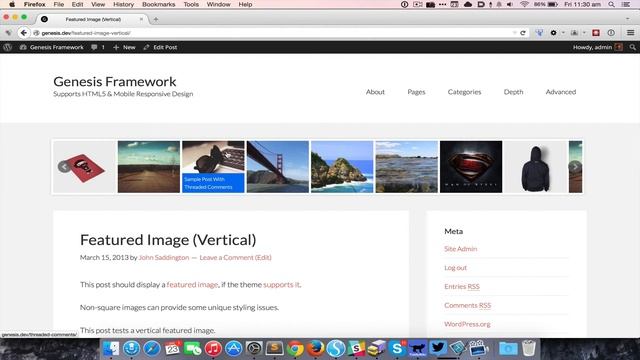Open the Pages nav item
Viewport: 640px width, 360px height.
416,92
